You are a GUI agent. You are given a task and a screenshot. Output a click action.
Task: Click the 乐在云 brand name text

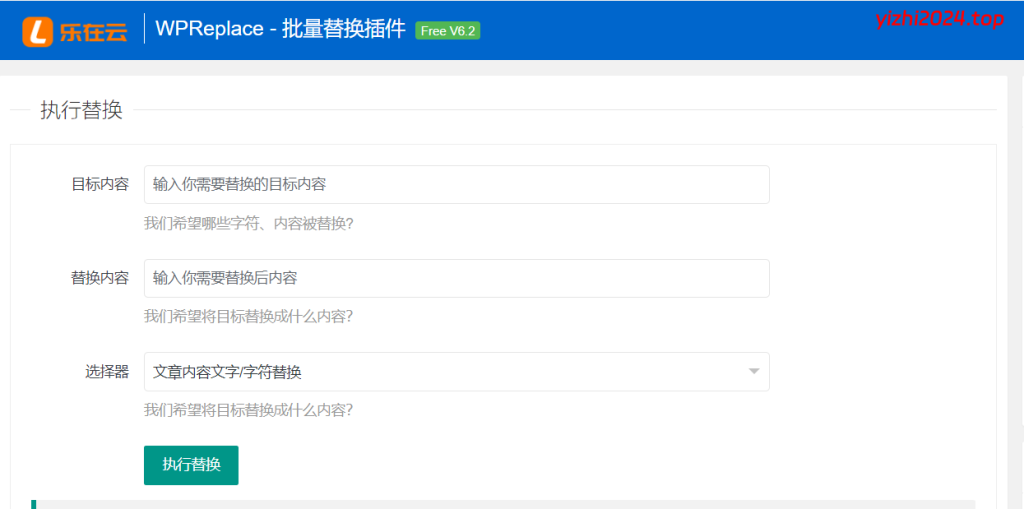point(91,32)
